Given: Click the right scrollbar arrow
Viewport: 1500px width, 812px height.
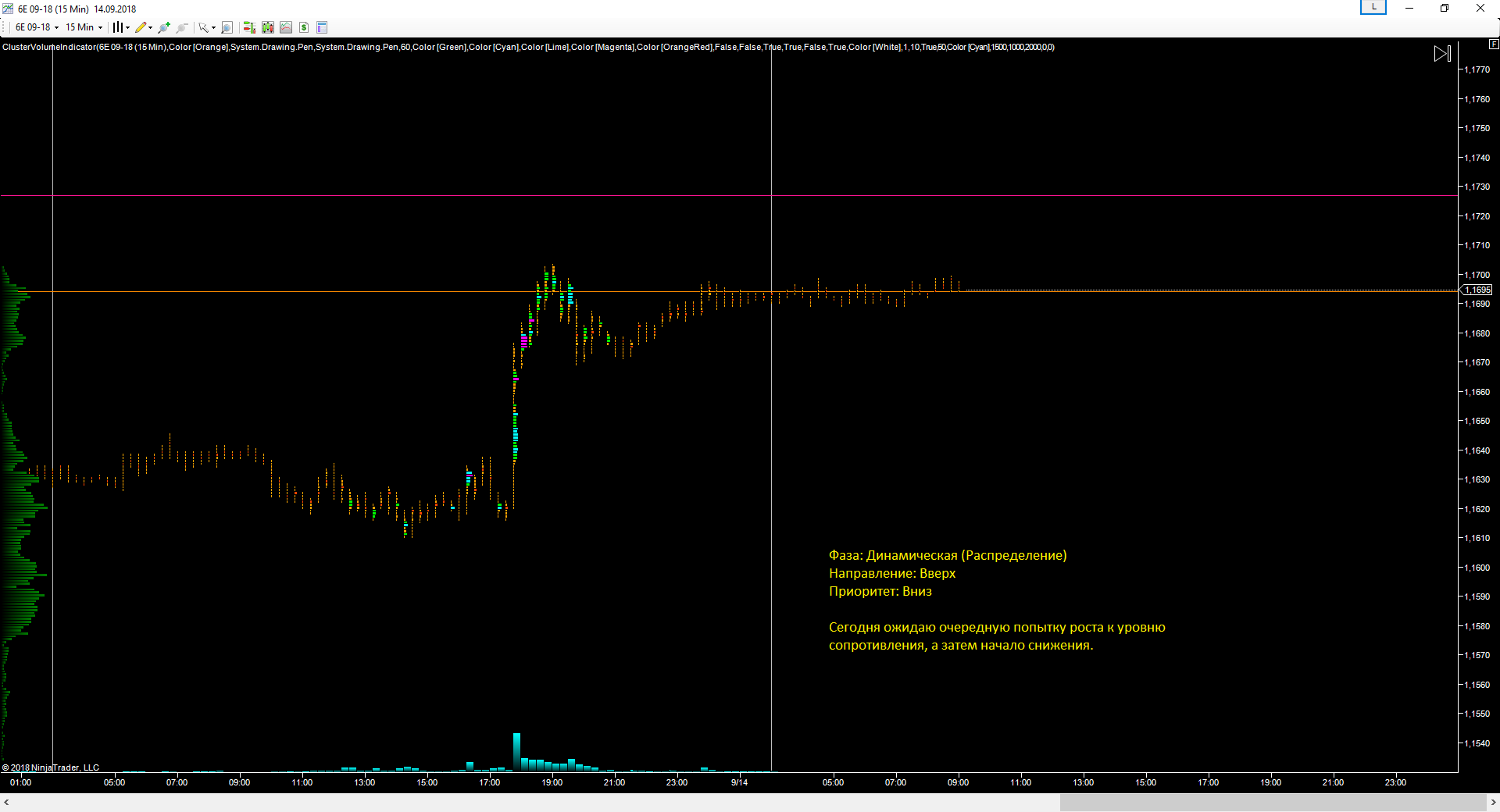Looking at the screenshot, I should pos(1493,802).
